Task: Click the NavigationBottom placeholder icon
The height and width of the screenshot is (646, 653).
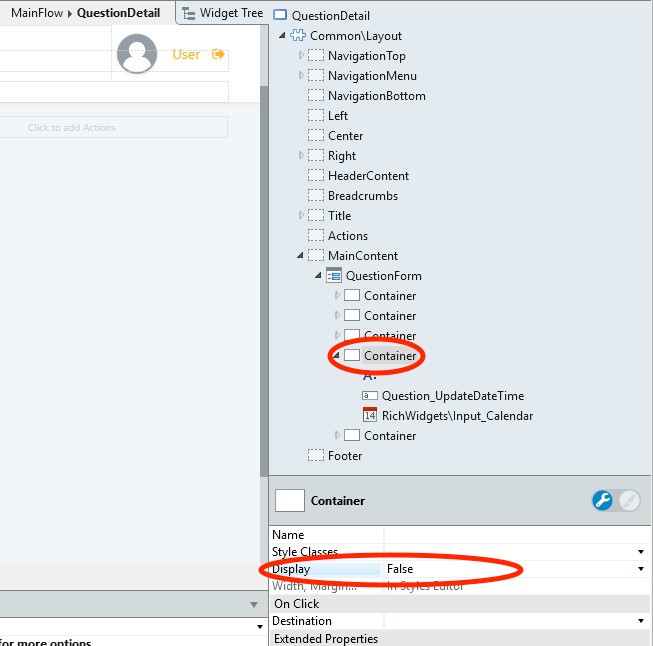Action: (316, 95)
